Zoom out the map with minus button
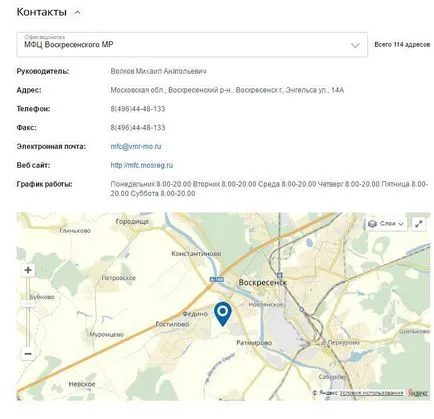The image size is (434, 419). point(28,354)
